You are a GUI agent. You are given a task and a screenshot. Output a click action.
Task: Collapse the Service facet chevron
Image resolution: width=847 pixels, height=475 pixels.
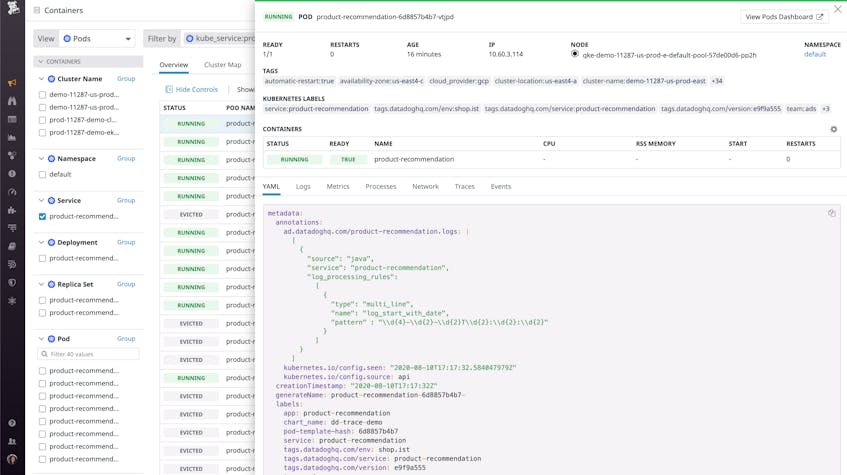42,200
